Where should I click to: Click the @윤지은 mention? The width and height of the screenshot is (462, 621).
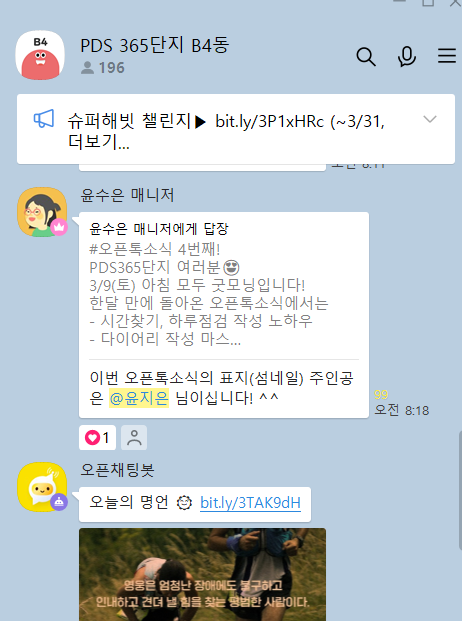click(139, 398)
